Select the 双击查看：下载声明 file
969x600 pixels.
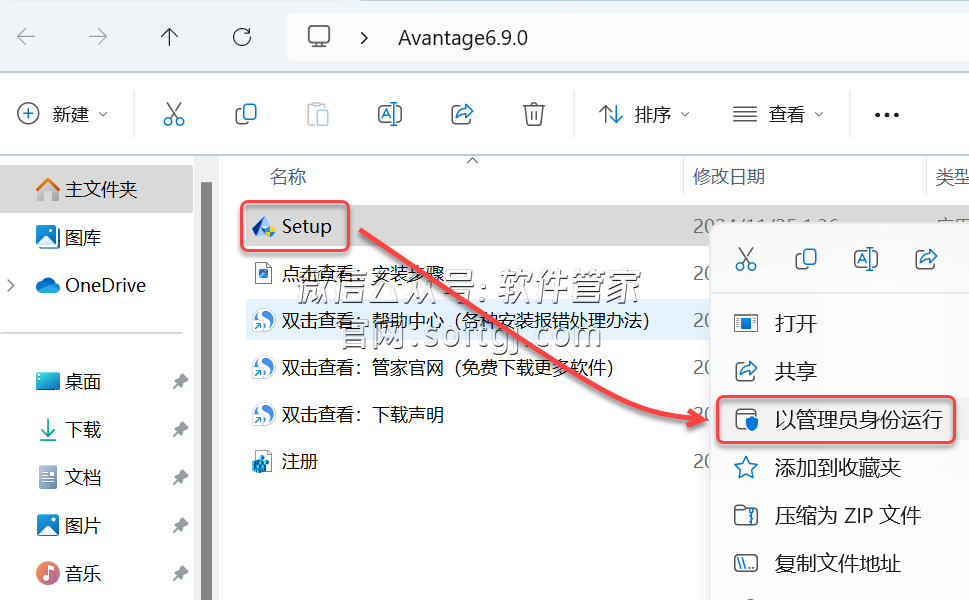click(348, 415)
